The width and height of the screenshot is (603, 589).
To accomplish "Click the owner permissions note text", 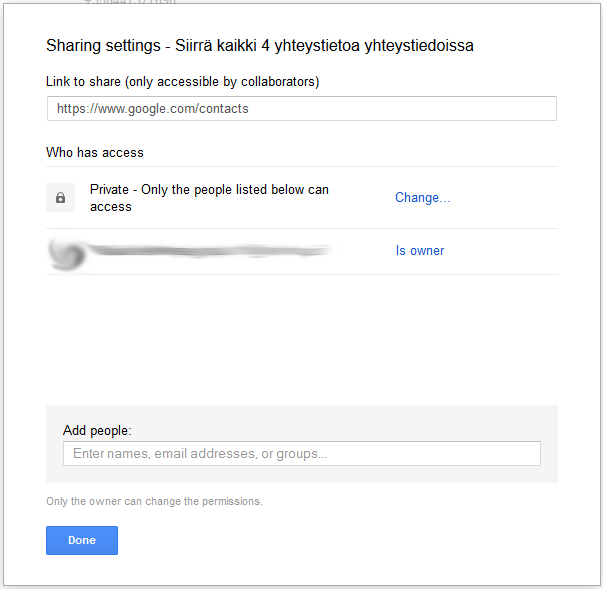I will coord(154,502).
